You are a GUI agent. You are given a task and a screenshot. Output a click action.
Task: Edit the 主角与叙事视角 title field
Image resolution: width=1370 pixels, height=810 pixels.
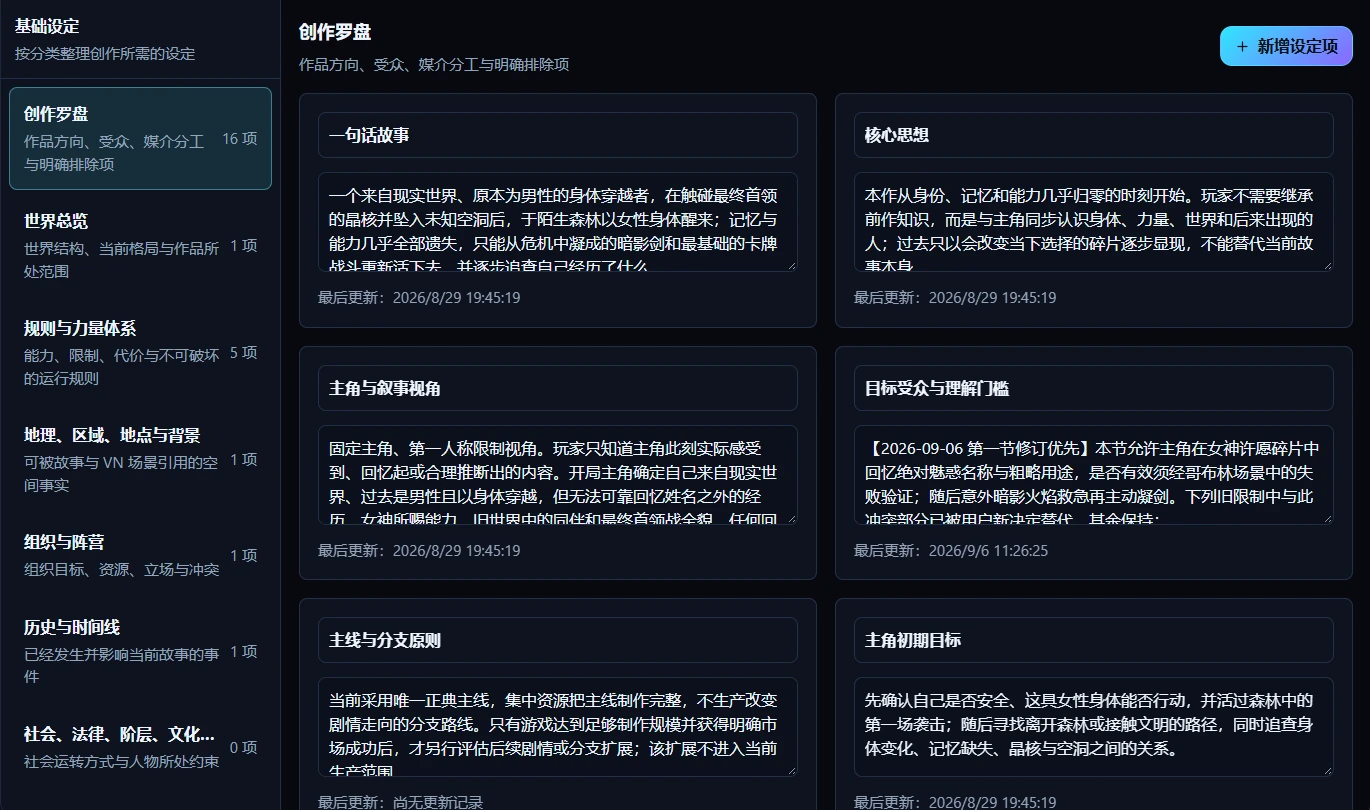coord(558,388)
